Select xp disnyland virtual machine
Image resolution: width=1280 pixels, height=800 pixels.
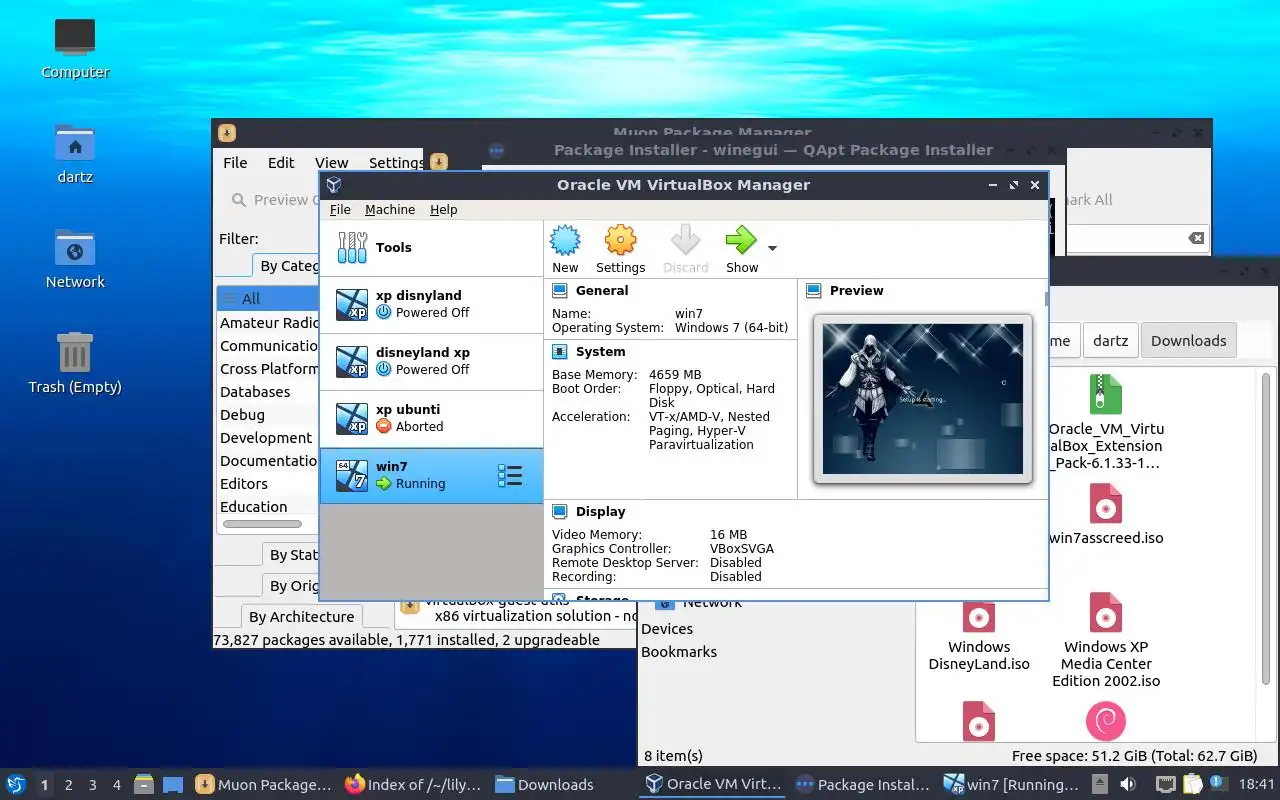pos(432,304)
